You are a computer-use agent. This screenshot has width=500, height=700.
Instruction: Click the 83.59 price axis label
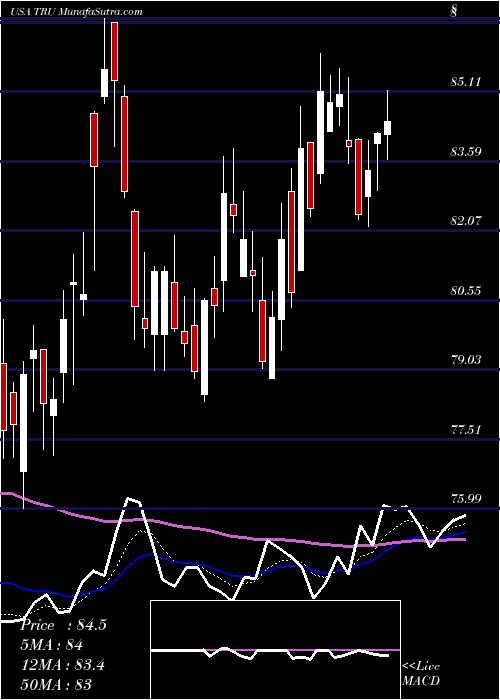pyautogui.click(x=466, y=152)
